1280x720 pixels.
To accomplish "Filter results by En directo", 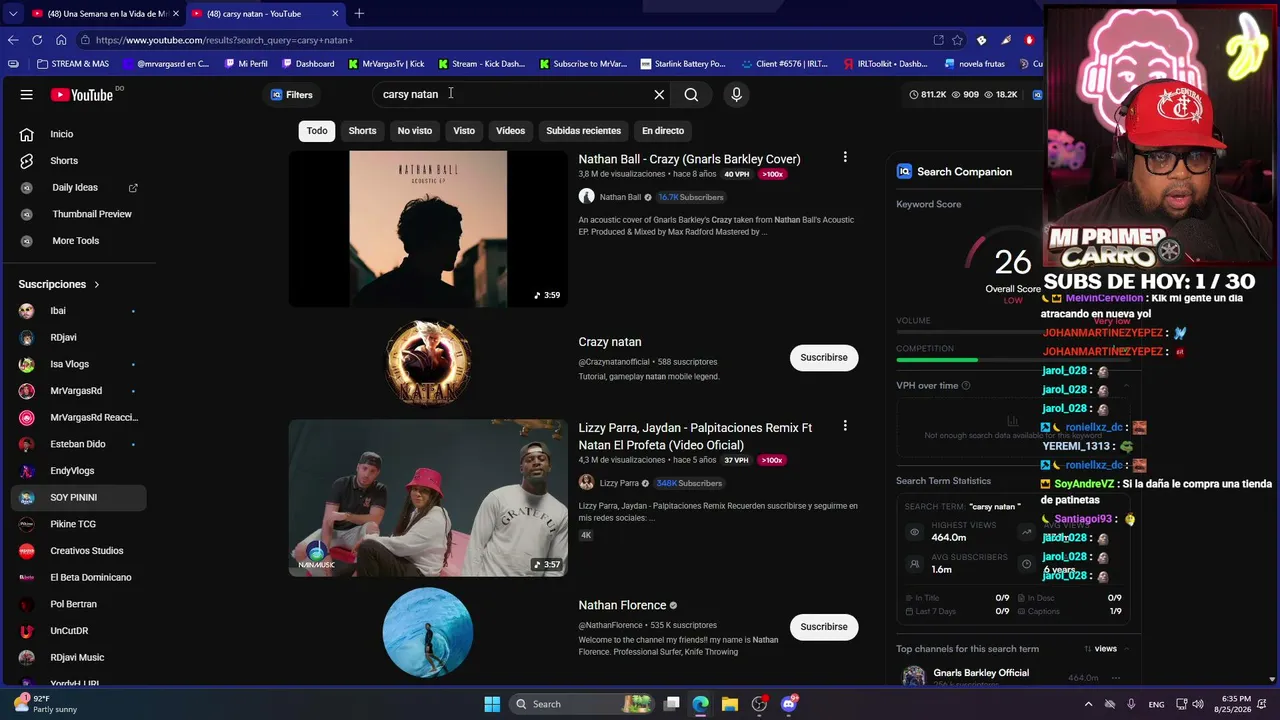I will pos(663,131).
